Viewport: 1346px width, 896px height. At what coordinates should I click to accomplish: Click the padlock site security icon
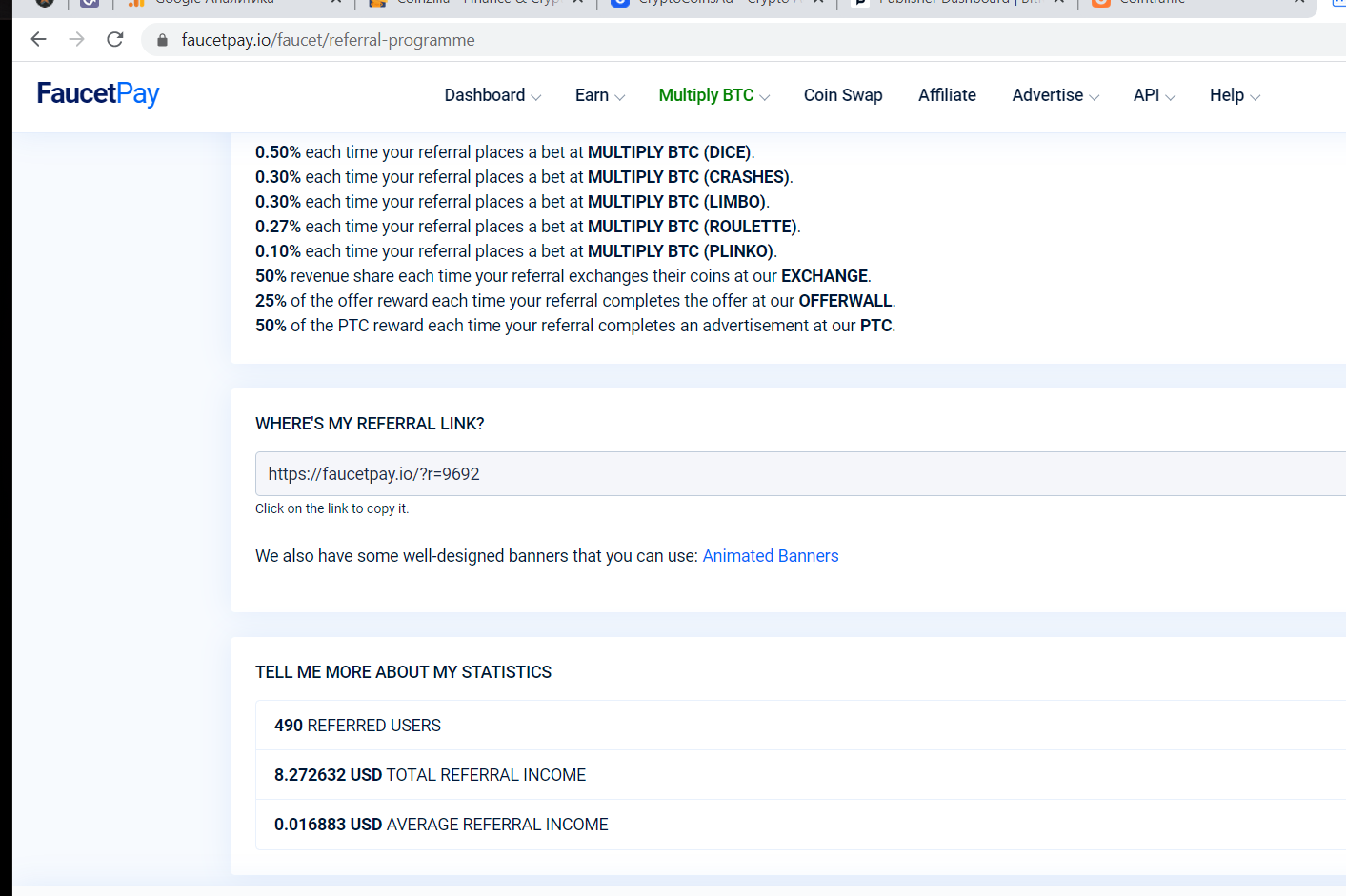pos(162,40)
